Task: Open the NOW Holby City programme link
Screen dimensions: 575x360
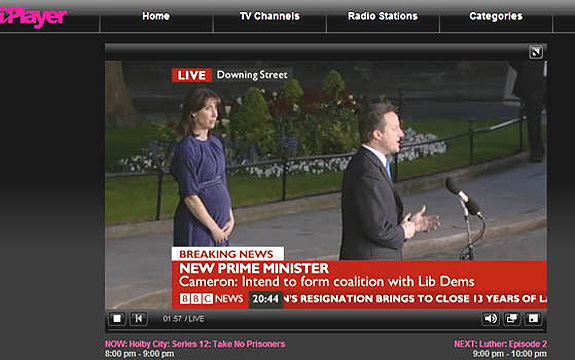Action: click(x=195, y=344)
